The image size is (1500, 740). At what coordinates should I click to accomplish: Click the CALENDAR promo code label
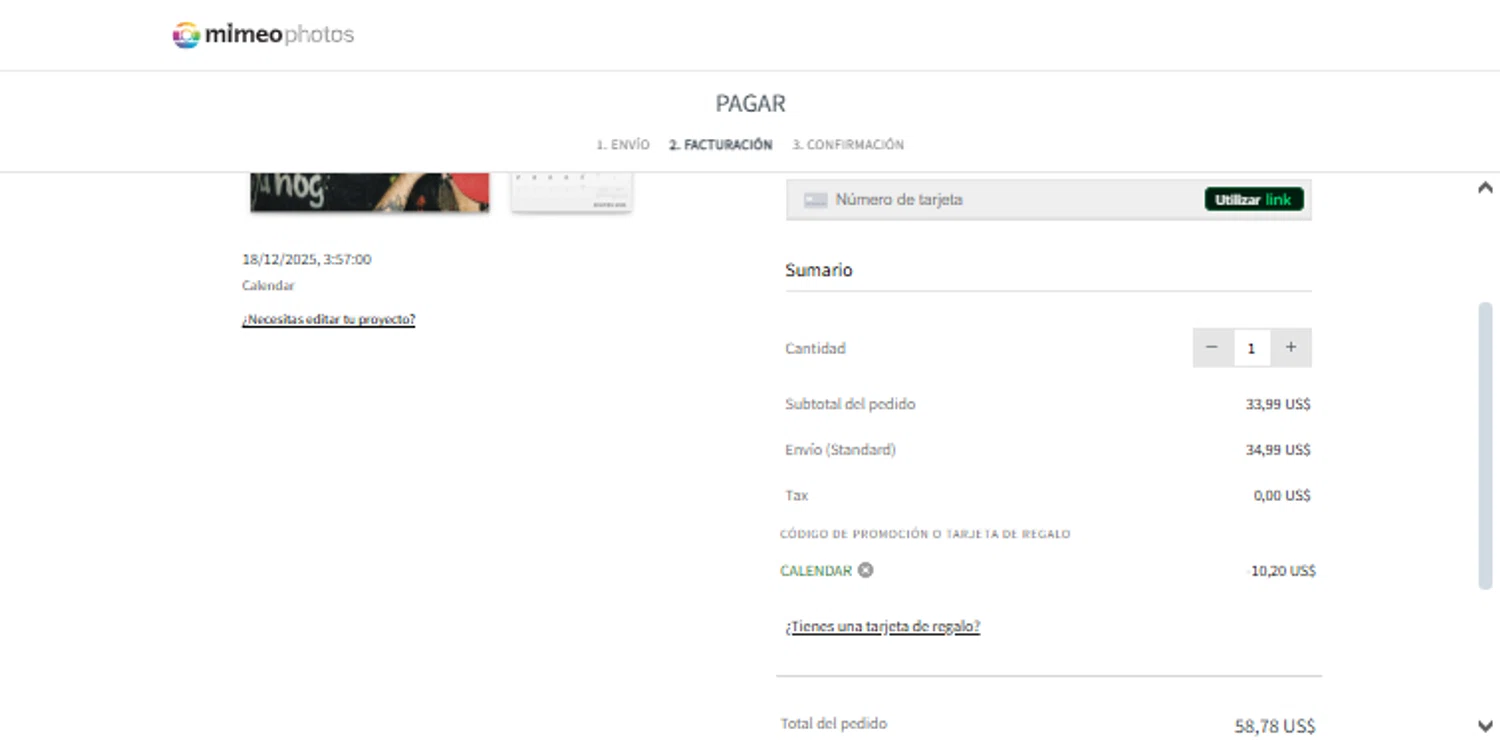816,571
